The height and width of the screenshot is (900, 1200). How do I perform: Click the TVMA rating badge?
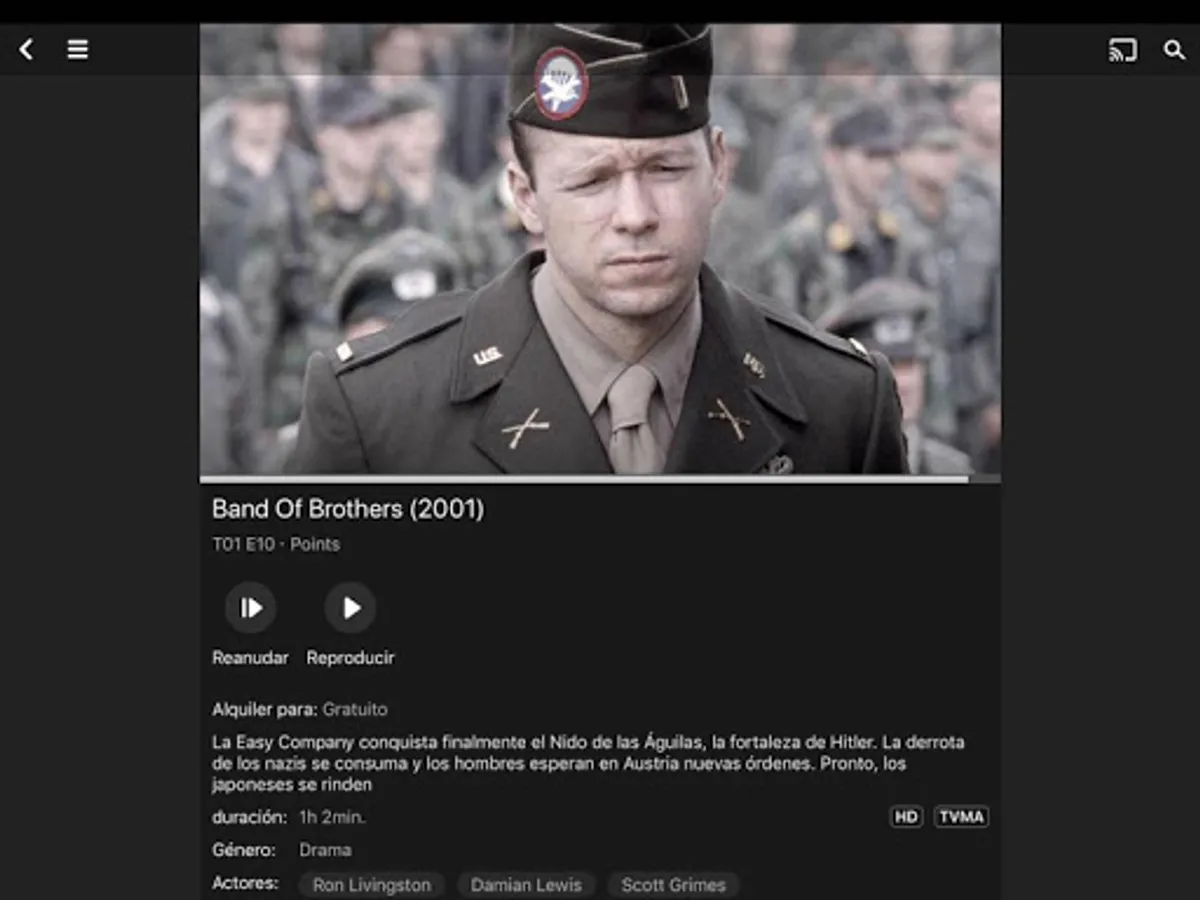pos(961,817)
